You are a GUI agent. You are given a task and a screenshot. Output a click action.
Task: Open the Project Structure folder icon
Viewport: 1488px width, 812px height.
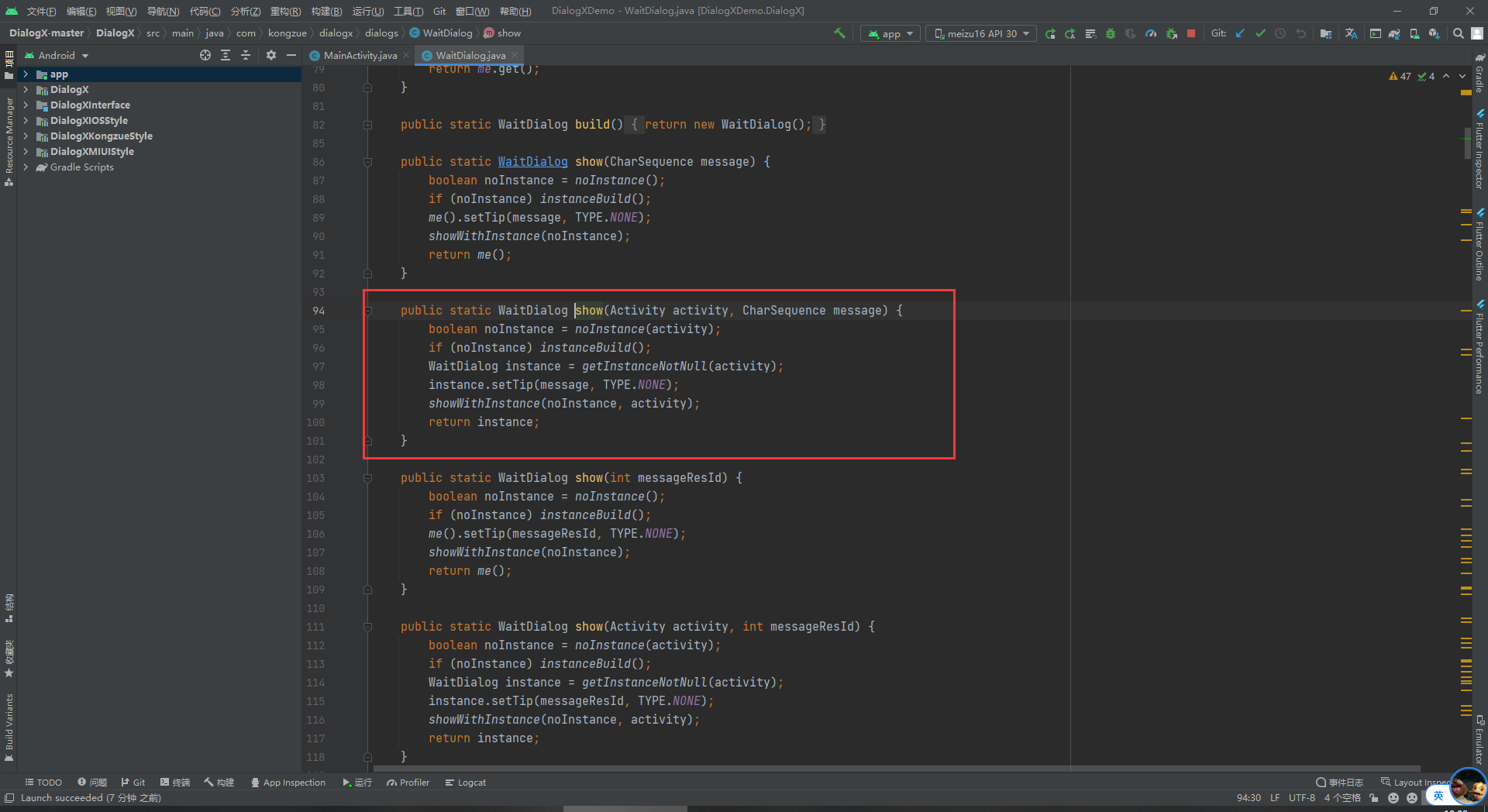pyautogui.click(x=1326, y=33)
